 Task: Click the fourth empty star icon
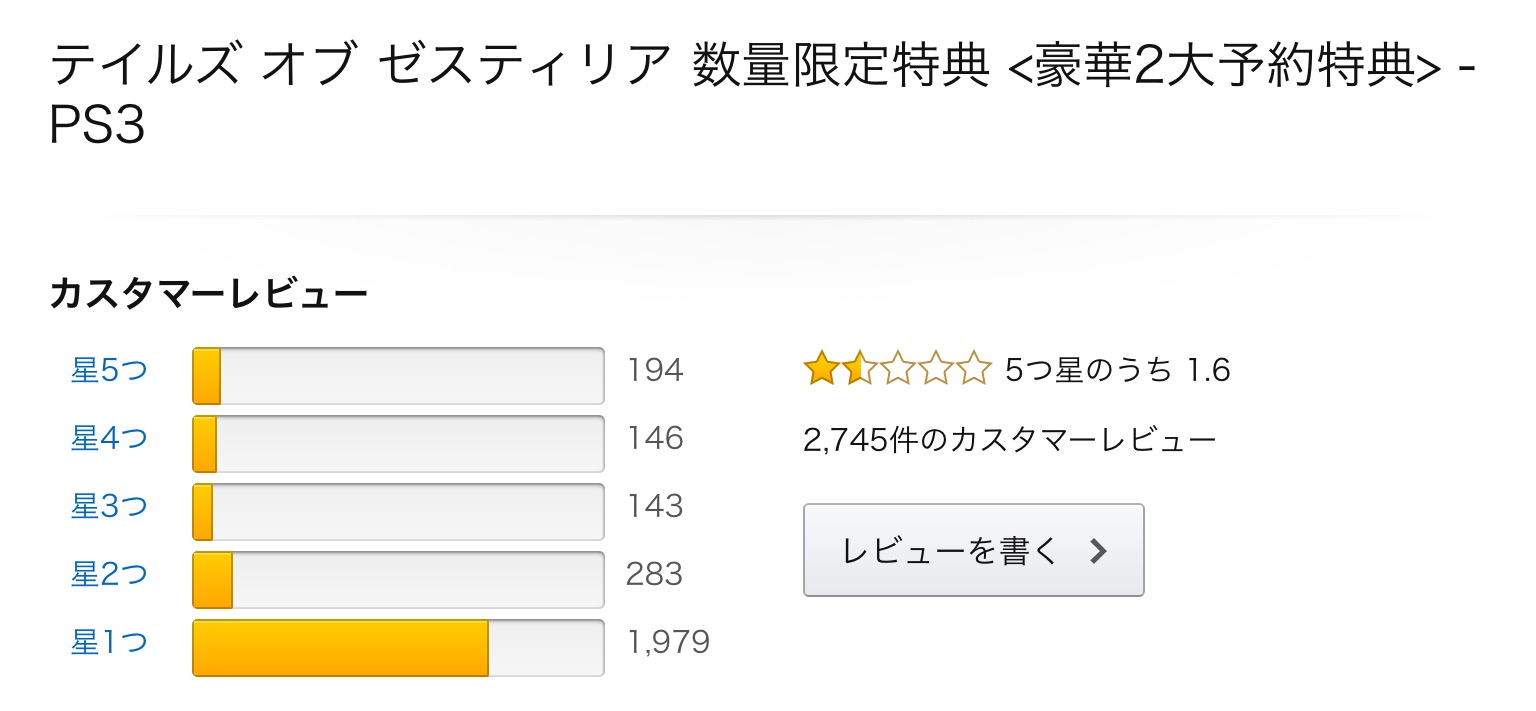click(935, 370)
